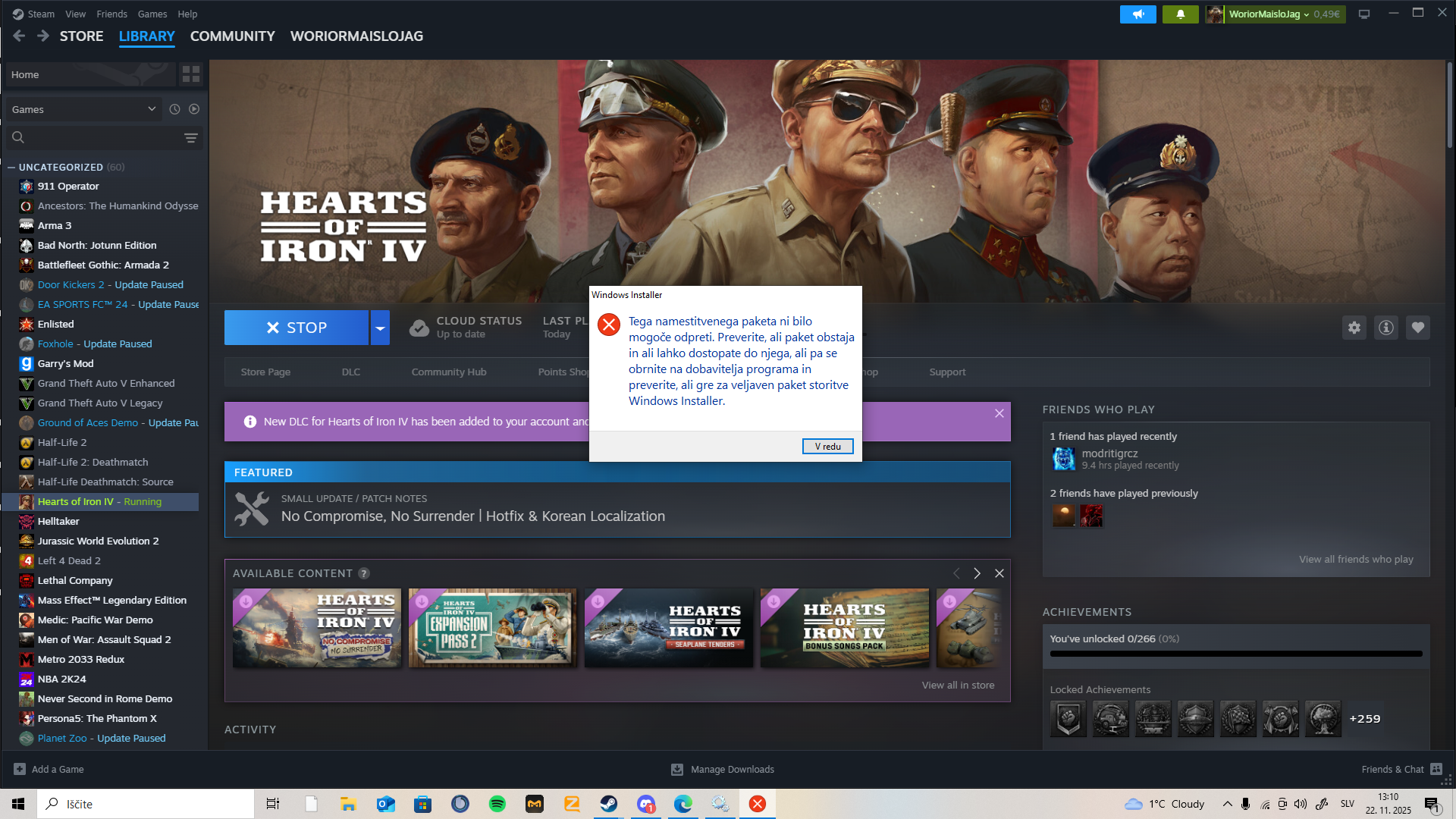
Task: Add Hearts of Iron IV to favorites heart
Action: pos(1418,328)
